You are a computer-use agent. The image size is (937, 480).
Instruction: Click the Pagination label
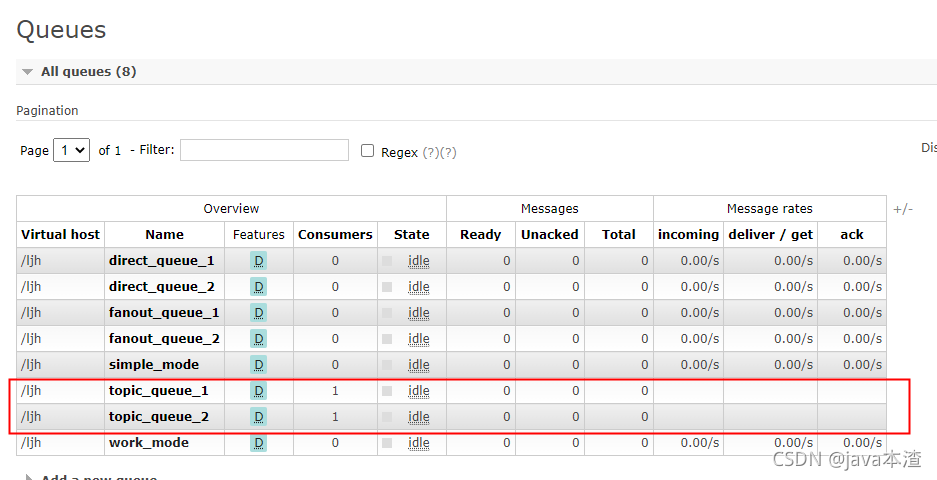[47, 111]
